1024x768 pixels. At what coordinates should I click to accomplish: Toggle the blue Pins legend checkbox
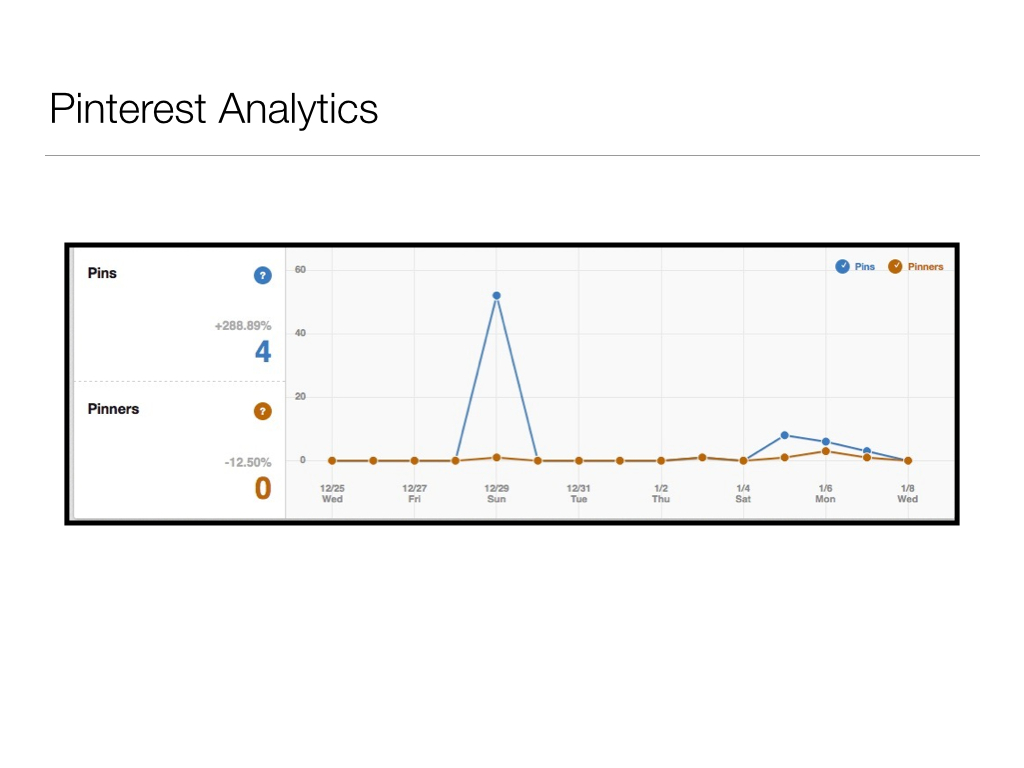(843, 266)
